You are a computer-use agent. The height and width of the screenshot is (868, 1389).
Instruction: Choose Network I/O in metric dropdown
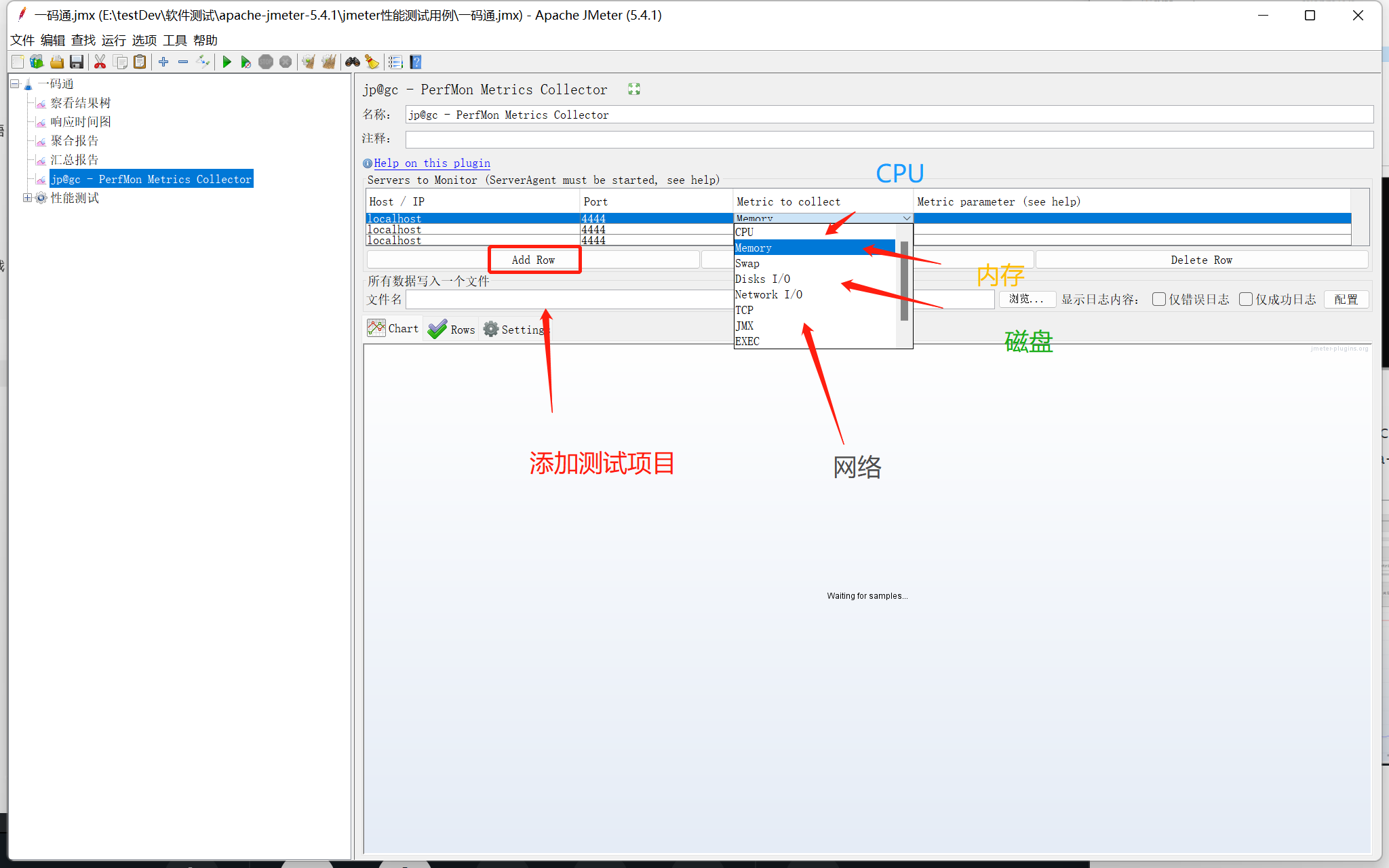[x=768, y=294]
